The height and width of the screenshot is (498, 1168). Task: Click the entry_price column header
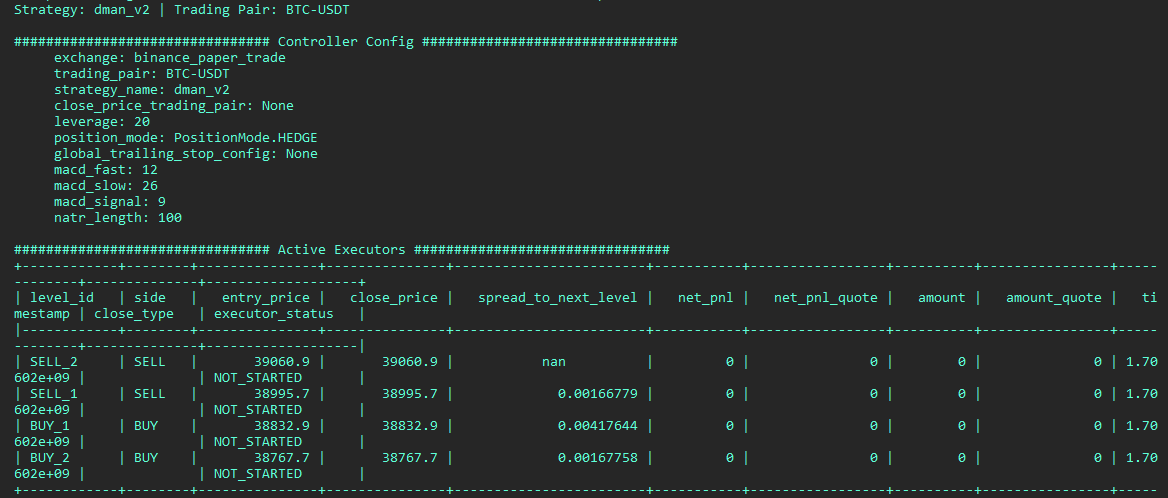tap(266, 298)
